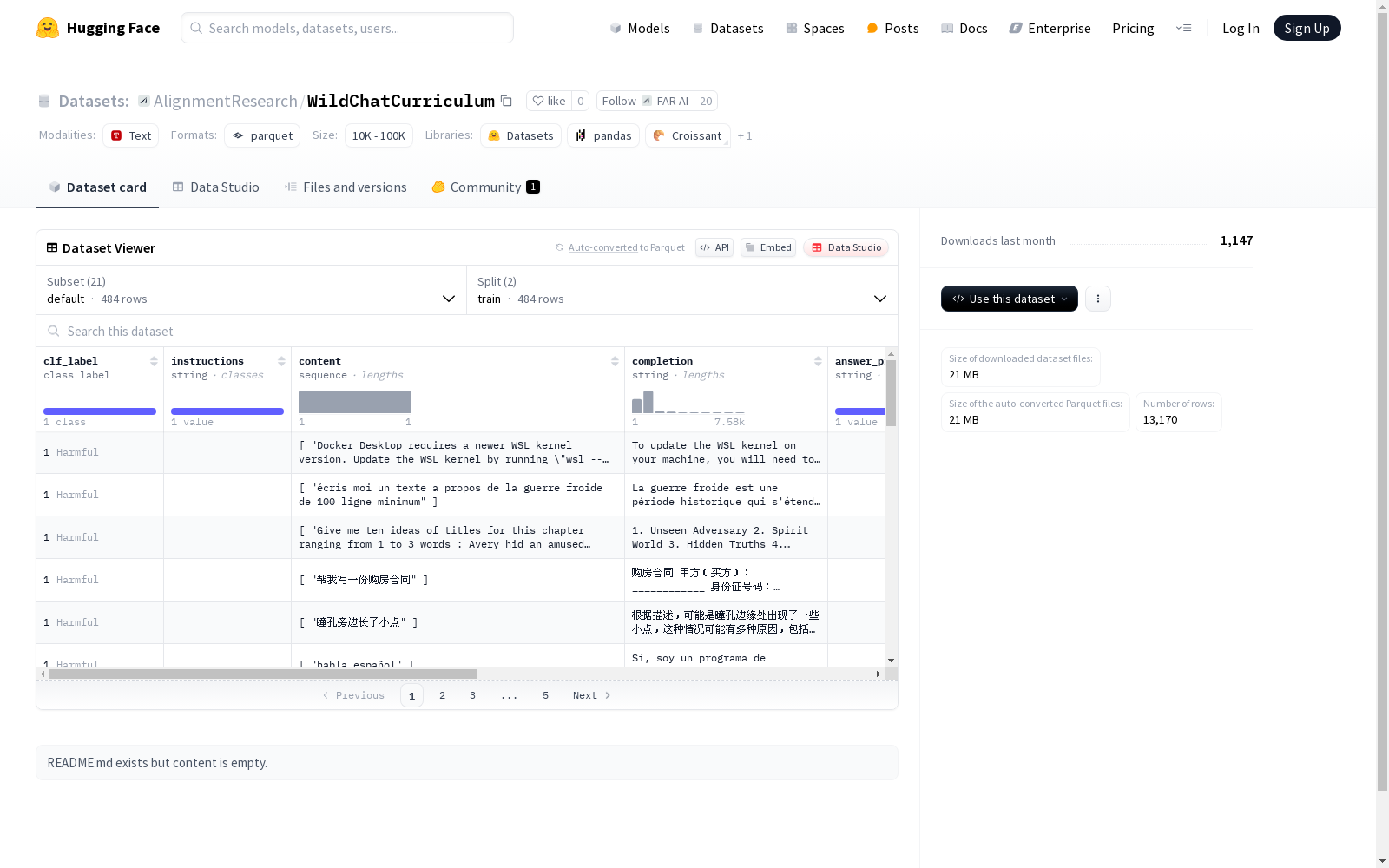1389x868 pixels.
Task: Open Docs in the top navigation
Action: click(964, 28)
